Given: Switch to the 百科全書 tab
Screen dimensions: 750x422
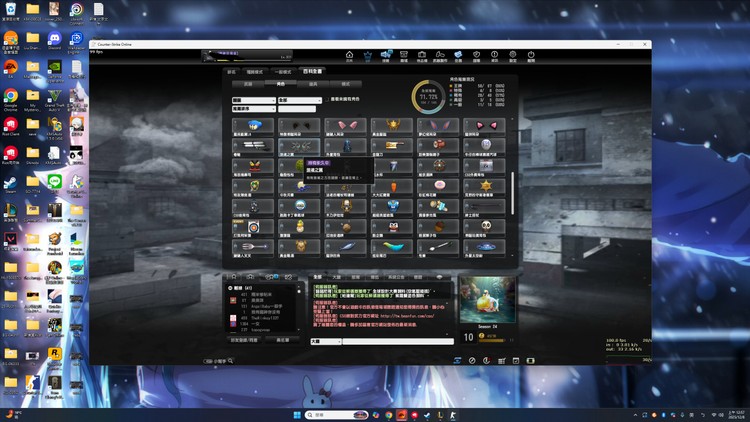Looking at the screenshot, I should pos(313,72).
